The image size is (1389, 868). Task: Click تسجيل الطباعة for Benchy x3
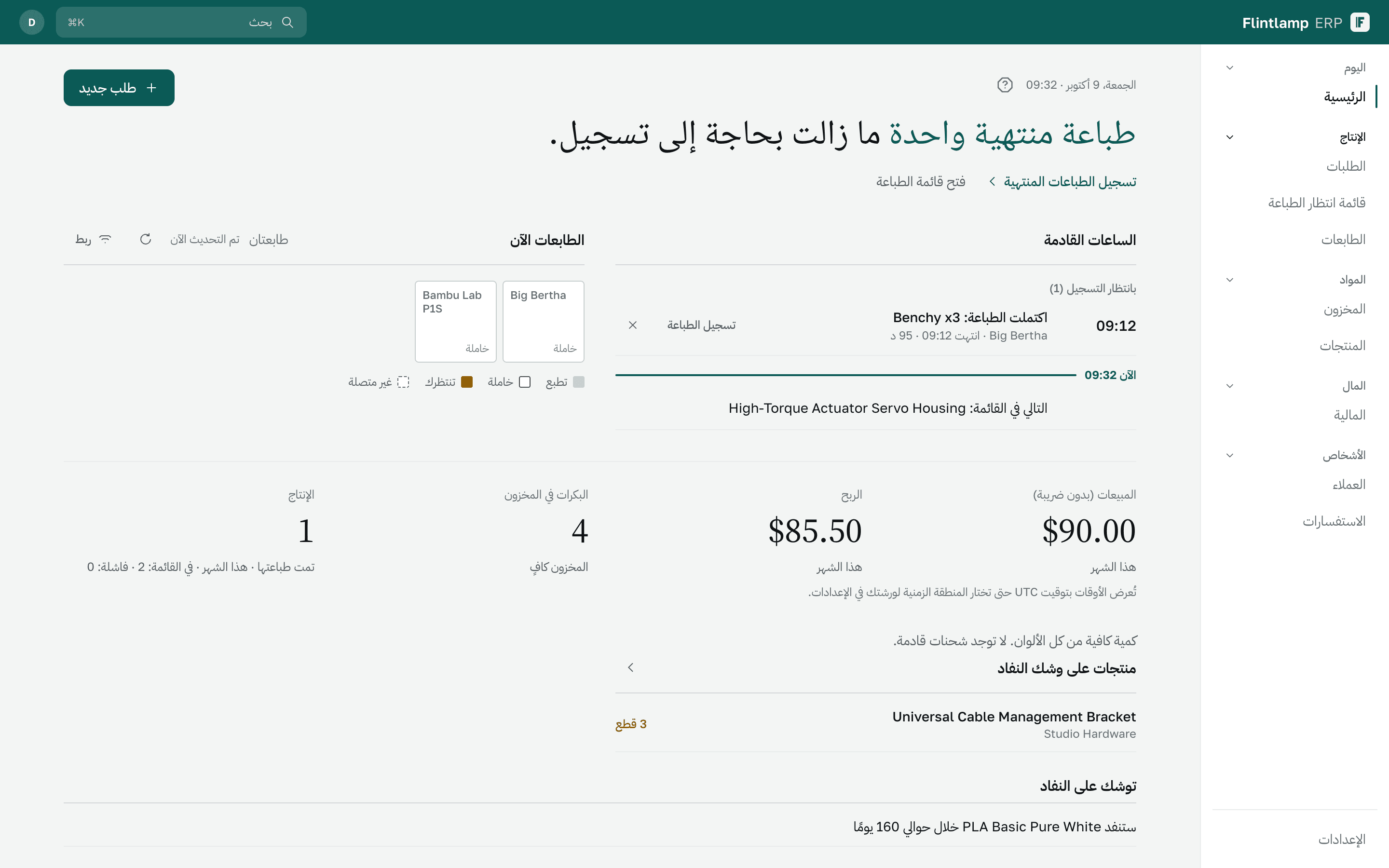(x=701, y=325)
